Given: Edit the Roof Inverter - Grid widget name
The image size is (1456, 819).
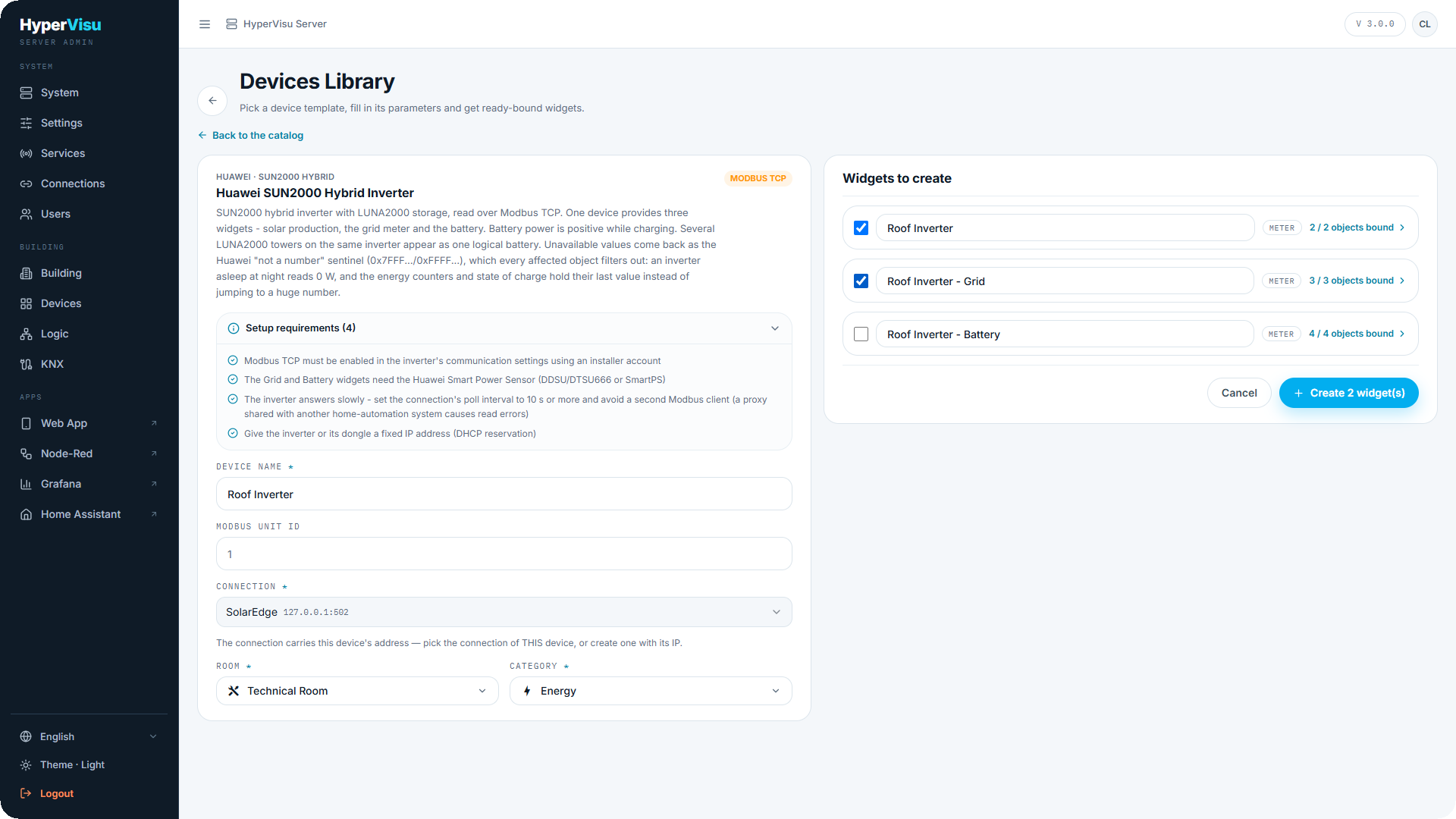Looking at the screenshot, I should pos(1065,281).
